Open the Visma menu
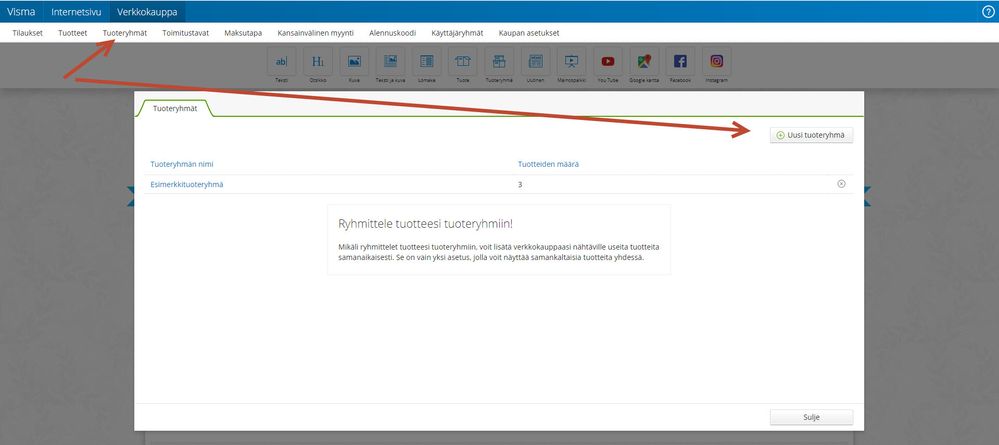 21,11
